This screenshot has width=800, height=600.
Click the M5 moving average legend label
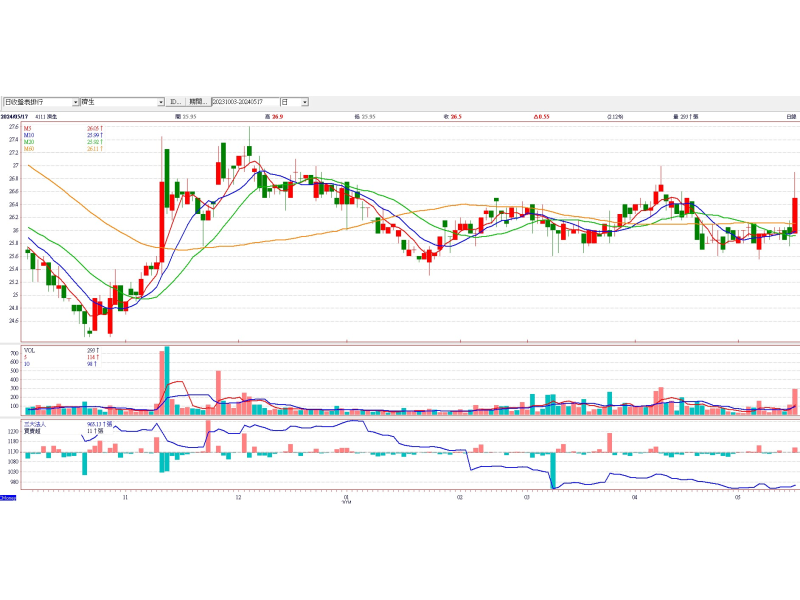pos(29,128)
